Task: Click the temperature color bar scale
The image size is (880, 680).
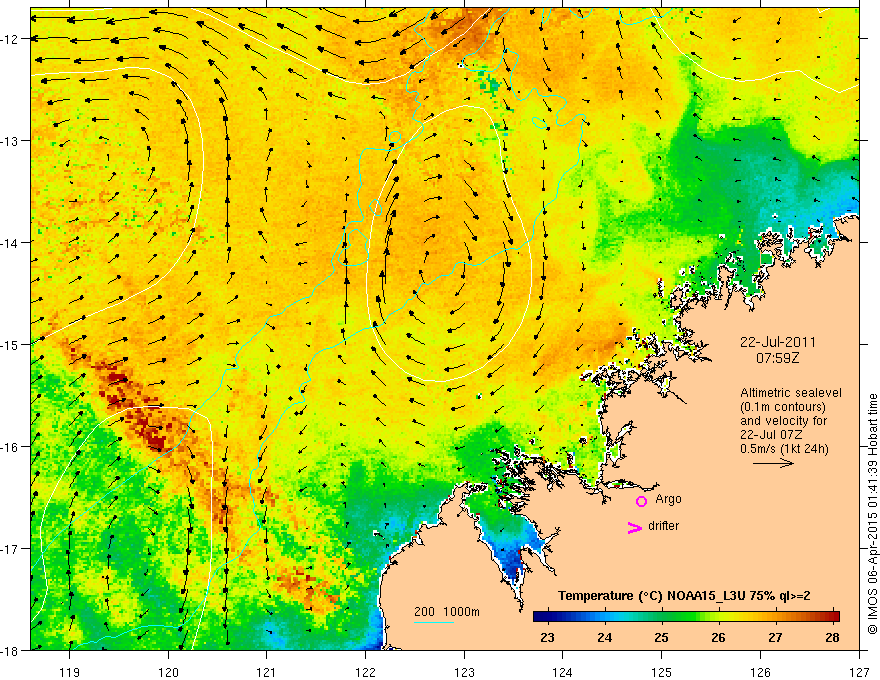Action: [686, 616]
